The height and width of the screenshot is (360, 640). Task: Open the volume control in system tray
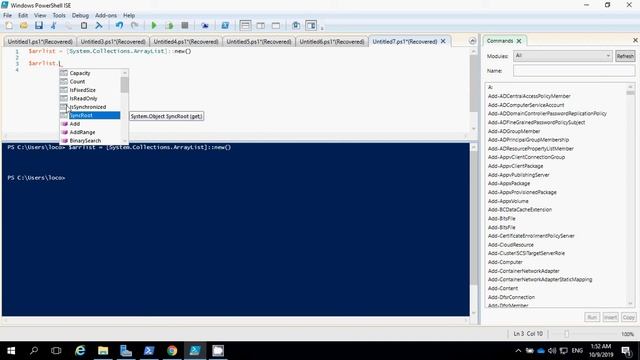[552, 351]
